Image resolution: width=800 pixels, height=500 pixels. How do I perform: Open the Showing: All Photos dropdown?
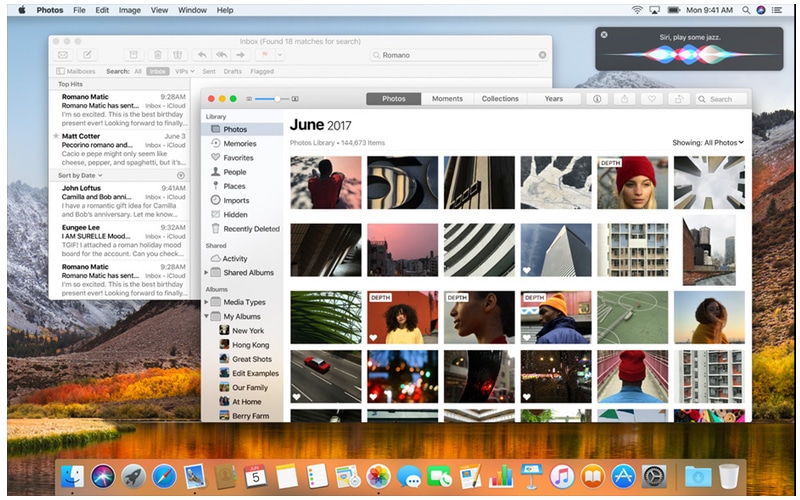[x=708, y=143]
